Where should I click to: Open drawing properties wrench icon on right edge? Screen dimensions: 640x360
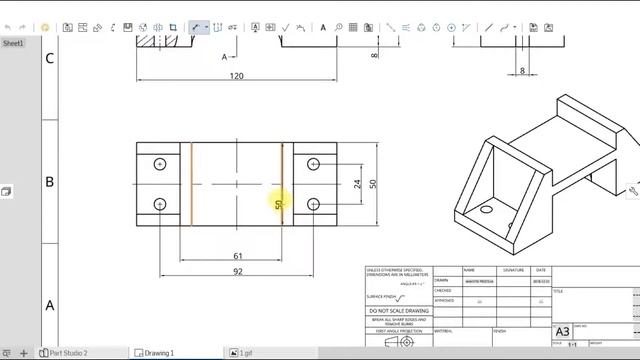tap(633, 191)
